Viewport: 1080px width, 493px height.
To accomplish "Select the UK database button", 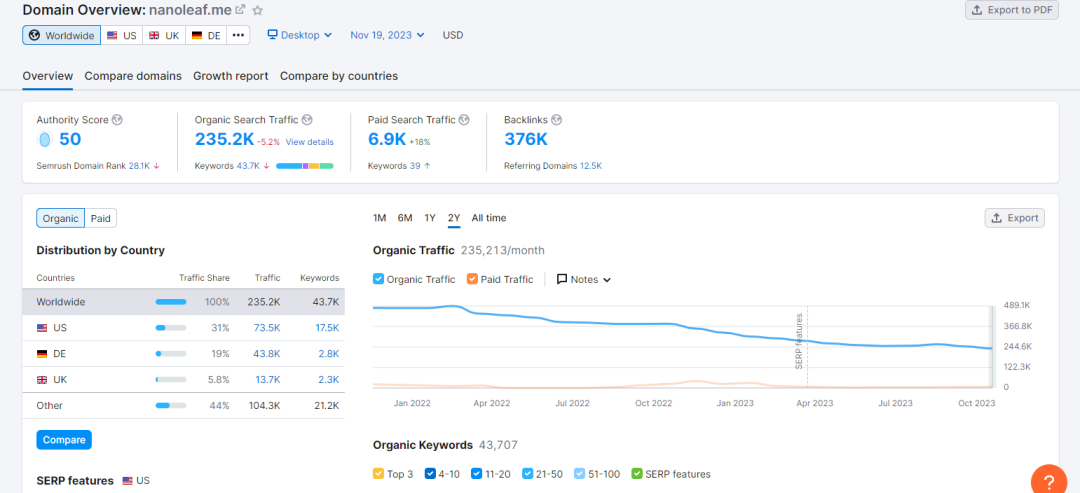I will tap(164, 35).
